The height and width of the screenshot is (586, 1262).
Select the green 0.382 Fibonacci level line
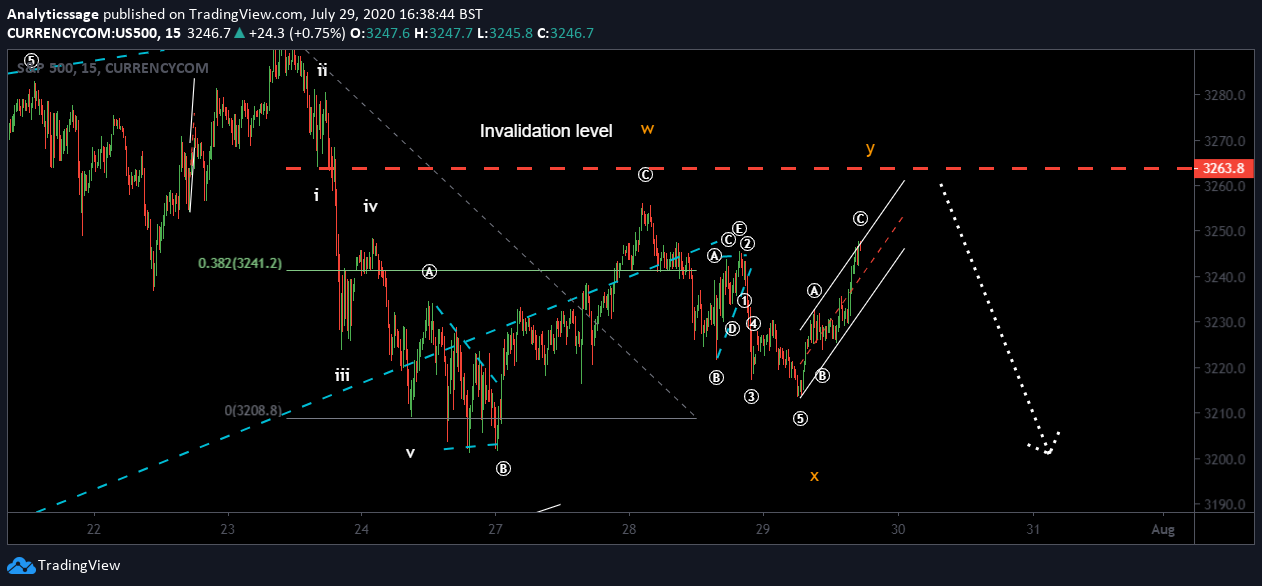coord(490,271)
